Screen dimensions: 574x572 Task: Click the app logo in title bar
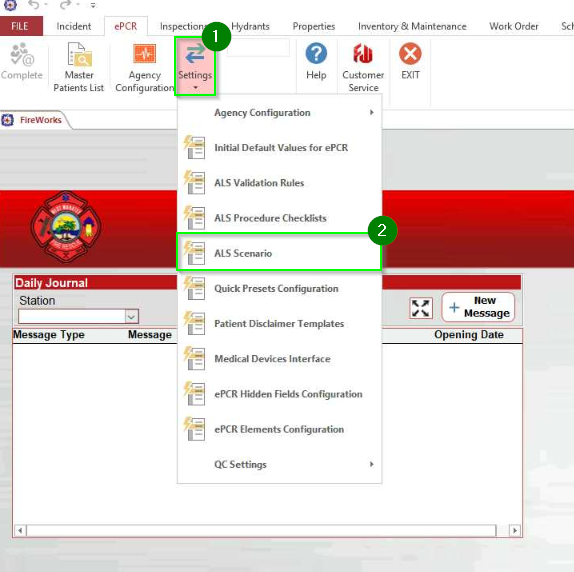click(x=10, y=5)
